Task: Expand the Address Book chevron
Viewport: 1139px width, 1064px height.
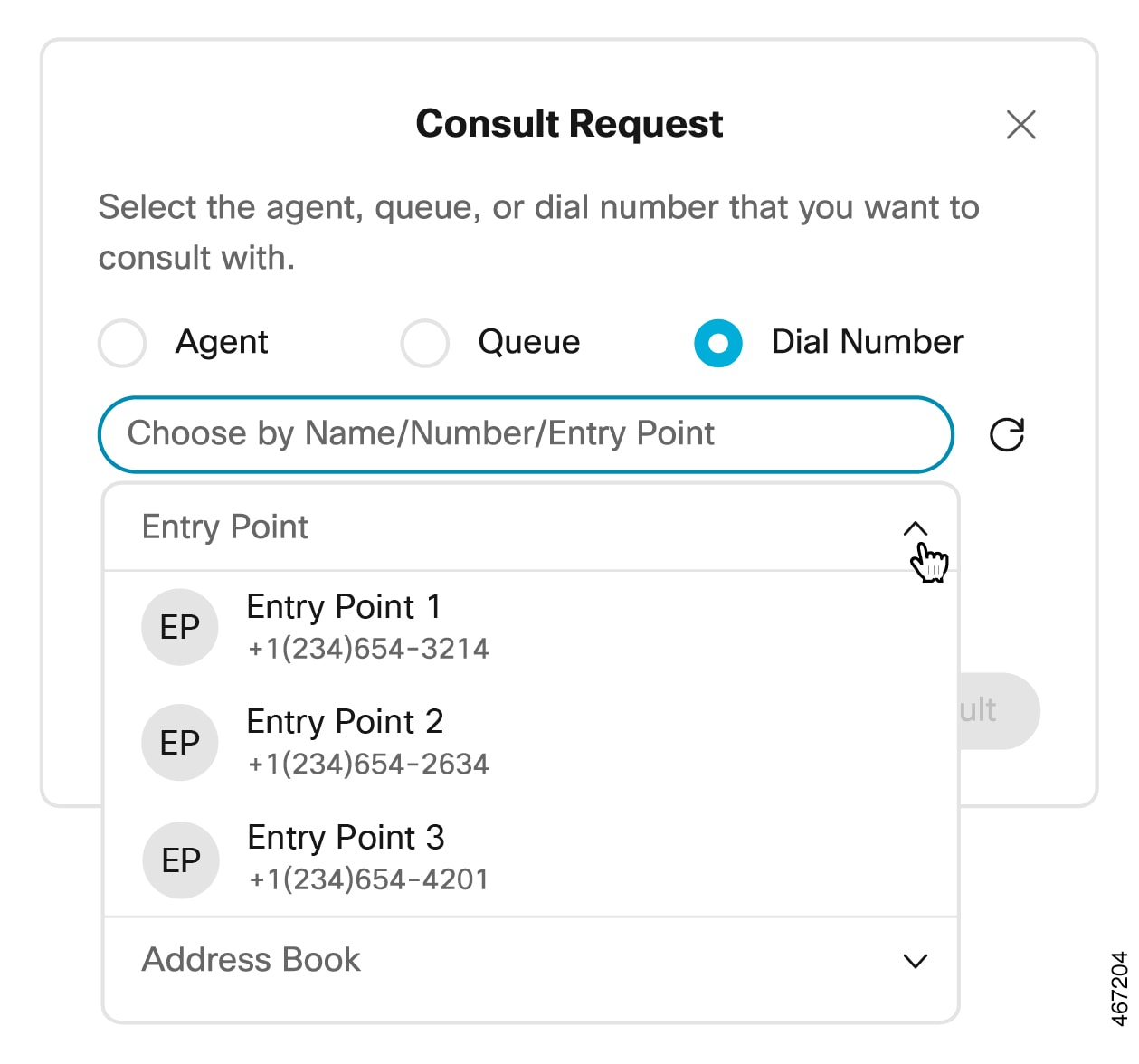Action: 916,961
